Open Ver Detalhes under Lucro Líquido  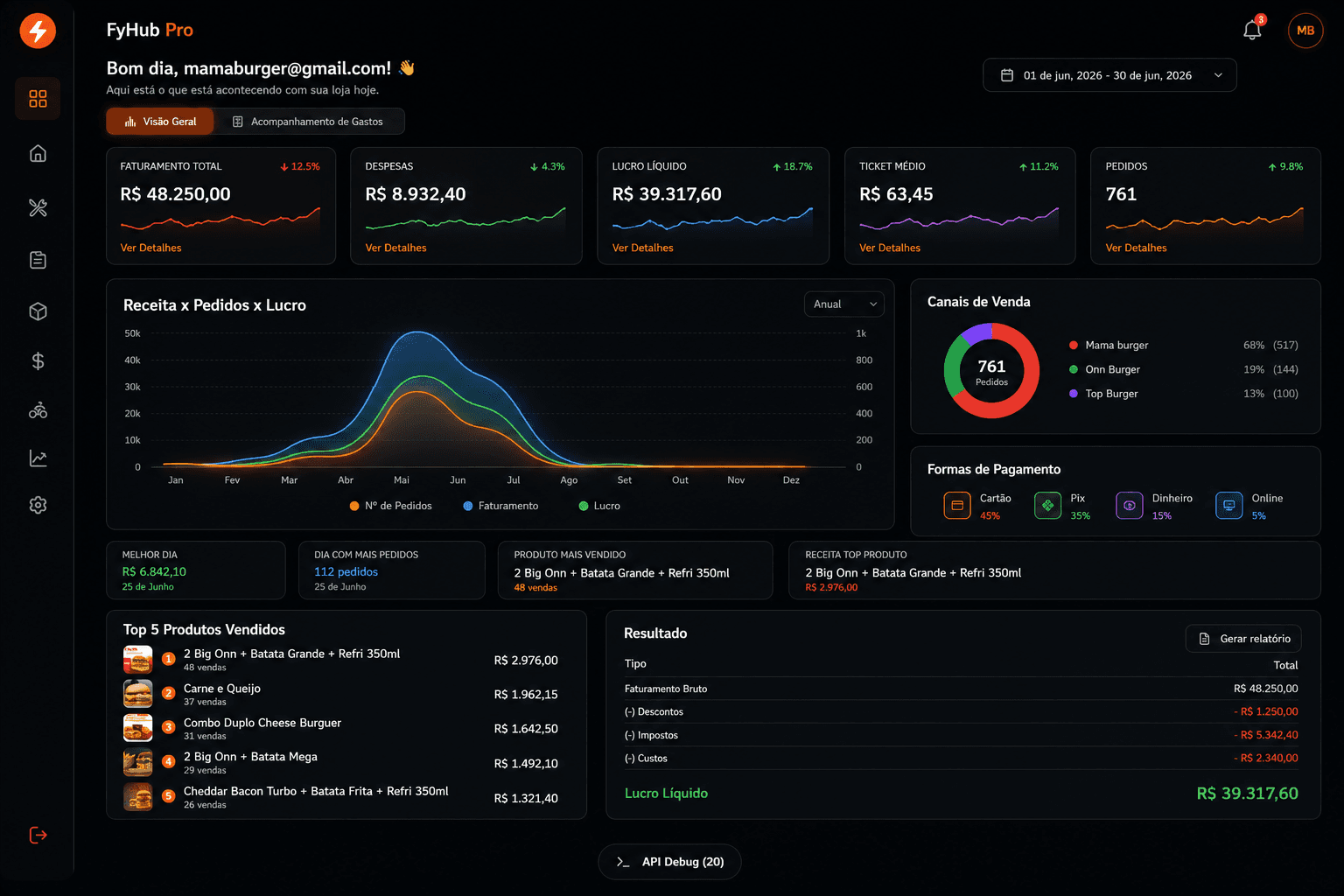[x=643, y=248]
